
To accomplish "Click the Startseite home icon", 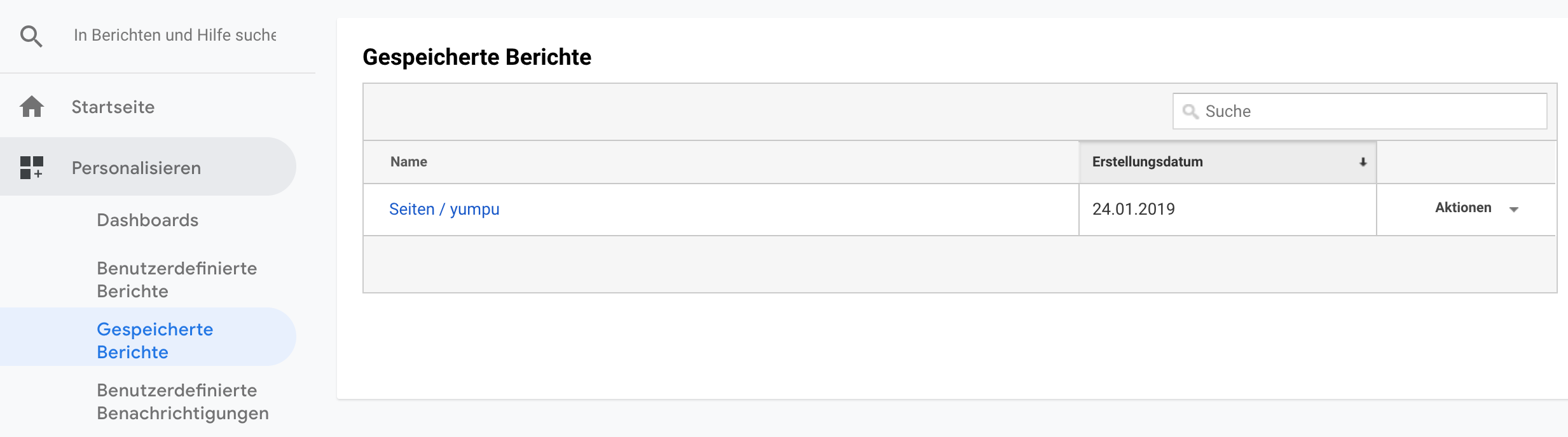I will (31, 107).
